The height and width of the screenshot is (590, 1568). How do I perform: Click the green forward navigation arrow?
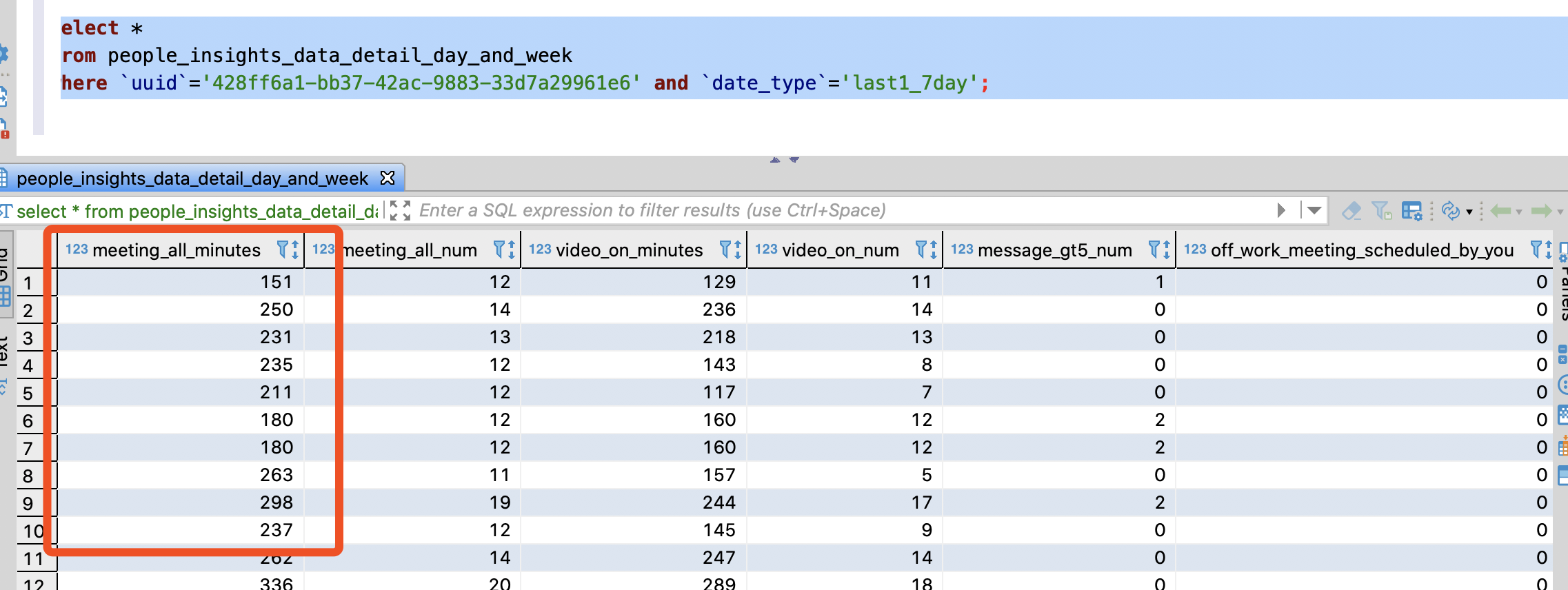tap(1540, 211)
